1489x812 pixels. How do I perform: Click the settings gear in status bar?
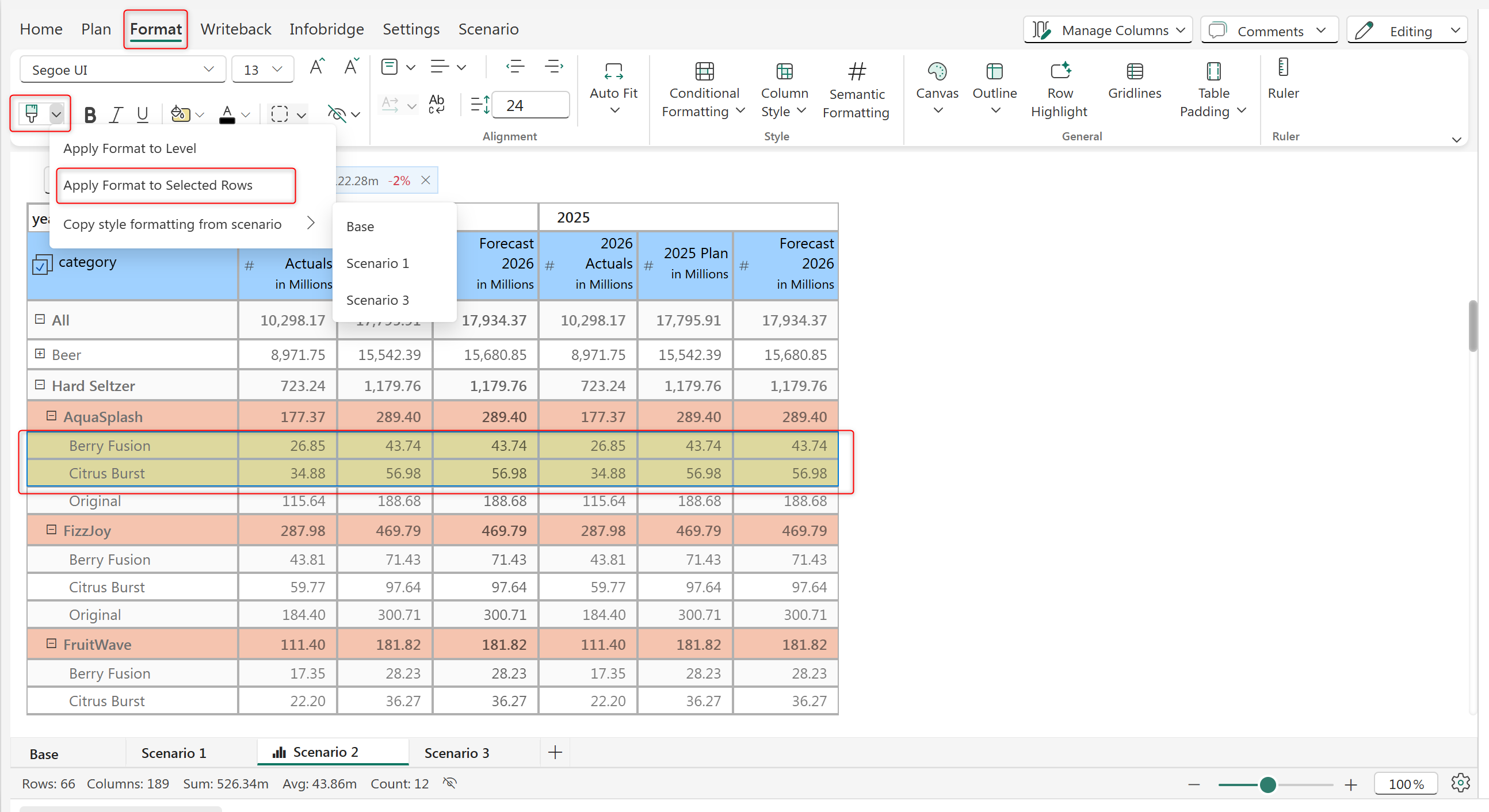click(1460, 783)
